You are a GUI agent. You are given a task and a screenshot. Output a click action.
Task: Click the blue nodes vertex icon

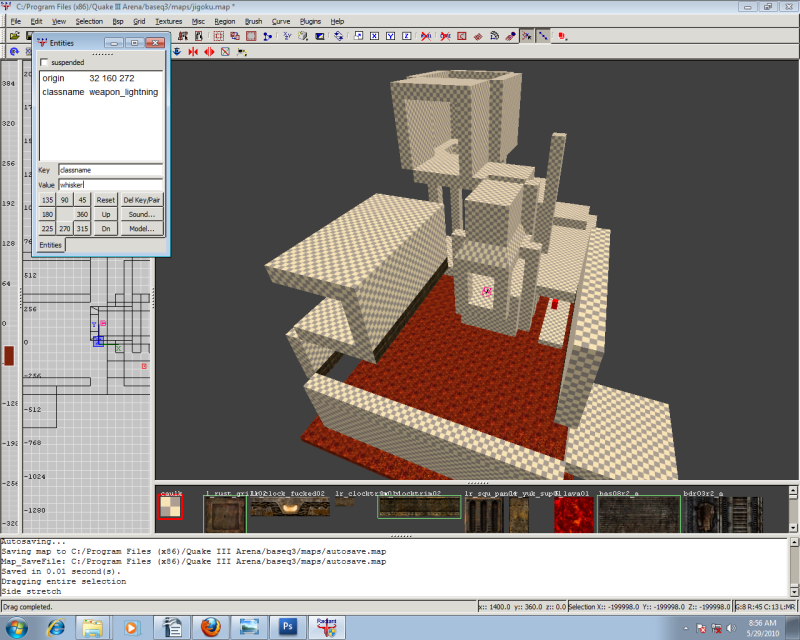pyautogui.click(x=267, y=36)
